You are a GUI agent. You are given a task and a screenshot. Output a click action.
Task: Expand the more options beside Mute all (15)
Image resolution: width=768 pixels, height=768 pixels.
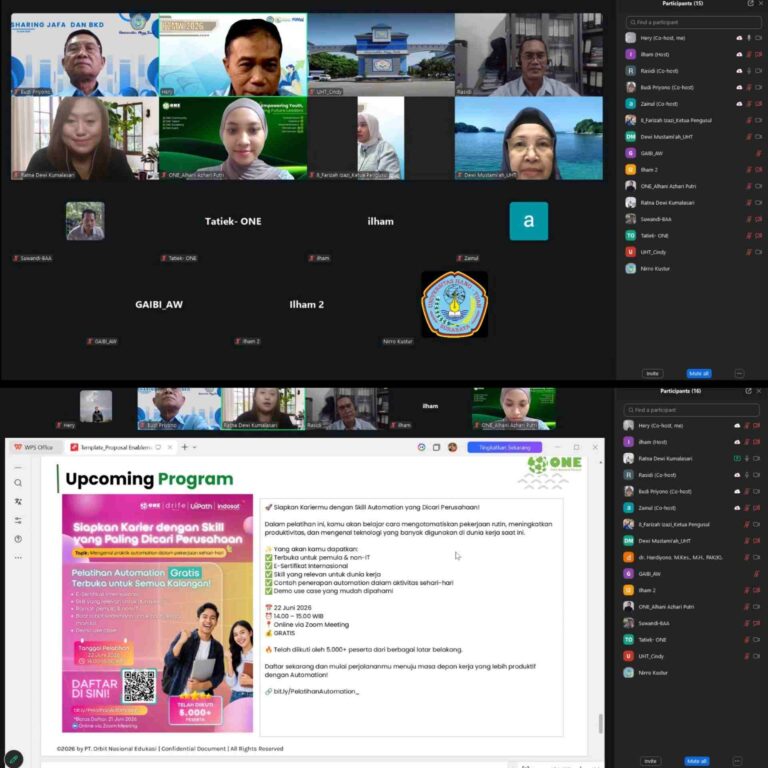tap(740, 373)
